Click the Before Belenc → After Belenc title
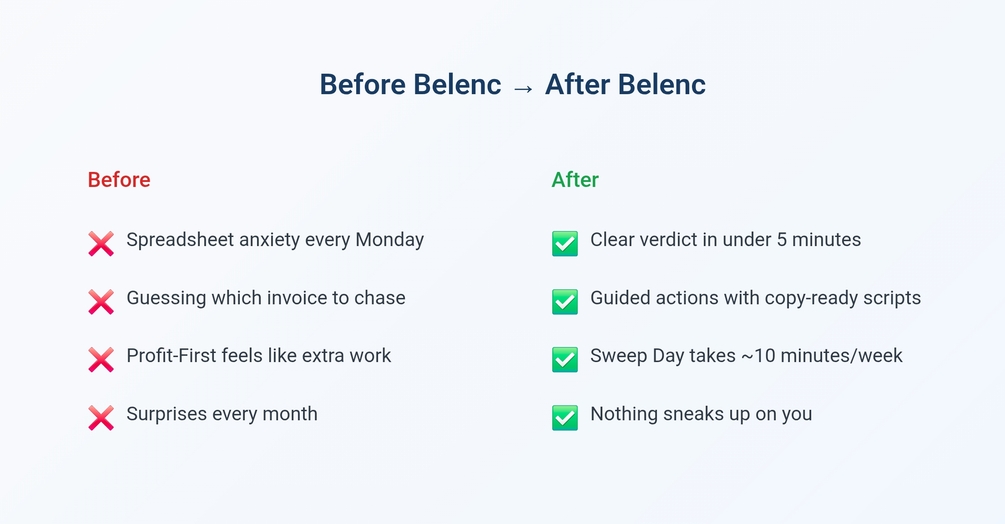 pos(512,85)
